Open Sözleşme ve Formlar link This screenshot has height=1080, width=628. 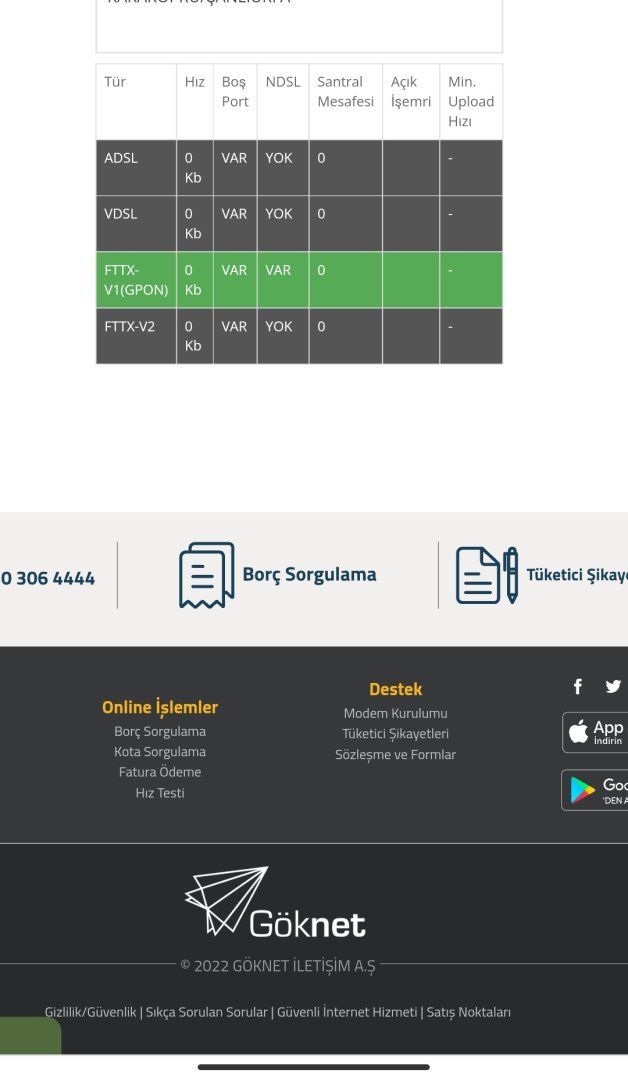[395, 754]
